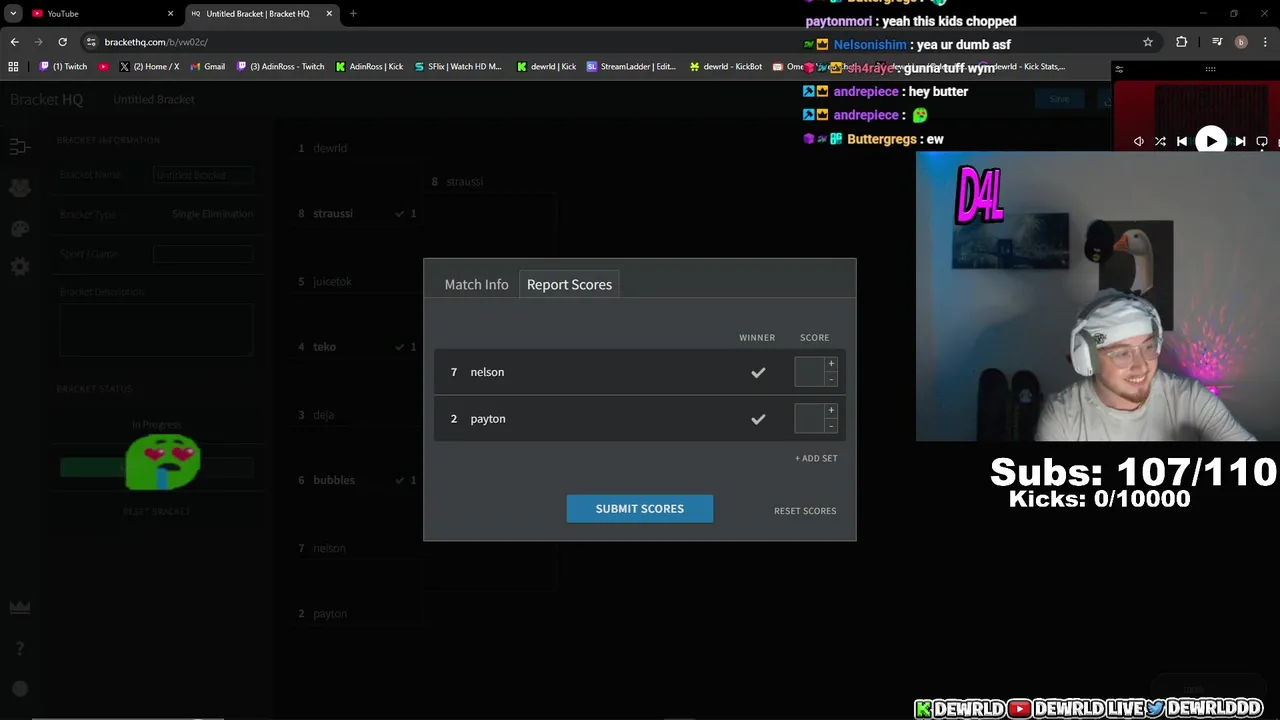The height and width of the screenshot is (720, 1280).
Task: Skip to previous track in media popup
Action: (1182, 141)
